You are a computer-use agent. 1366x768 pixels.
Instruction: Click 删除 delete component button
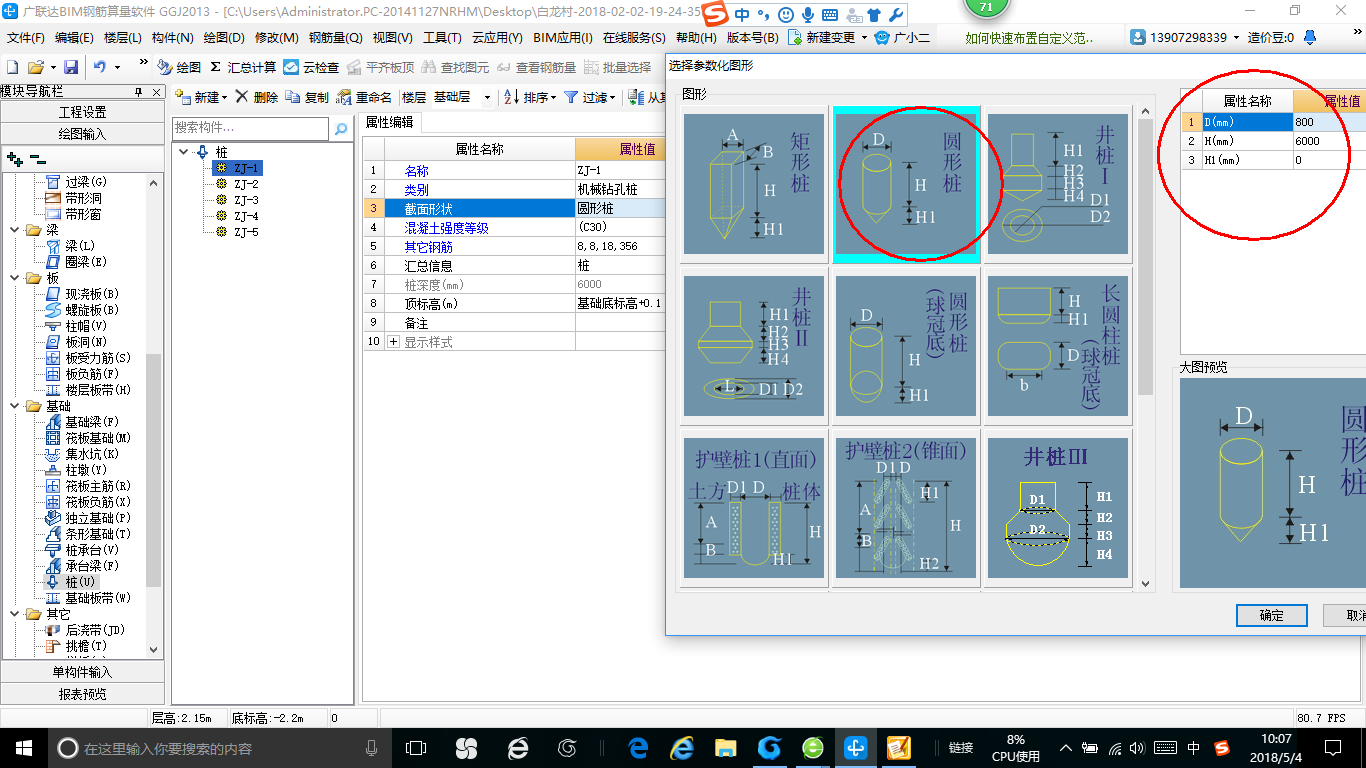257,97
